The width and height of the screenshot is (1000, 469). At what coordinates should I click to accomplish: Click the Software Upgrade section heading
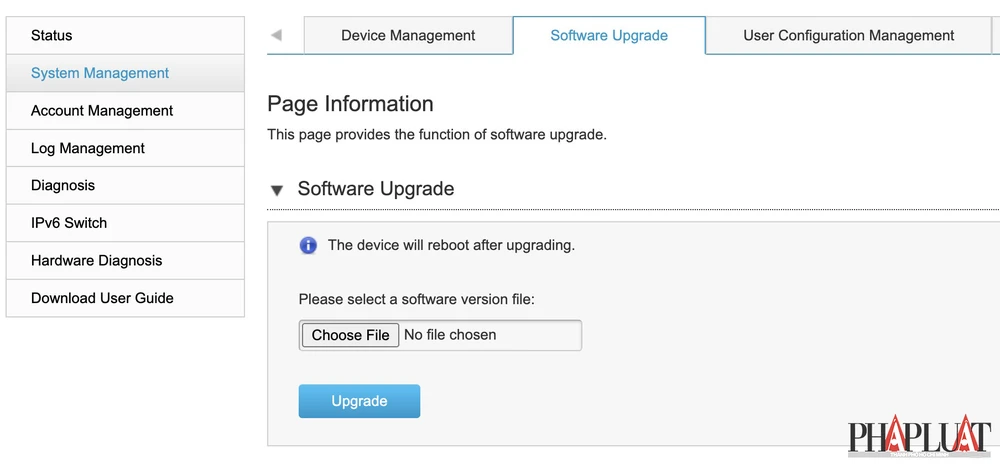[376, 189]
